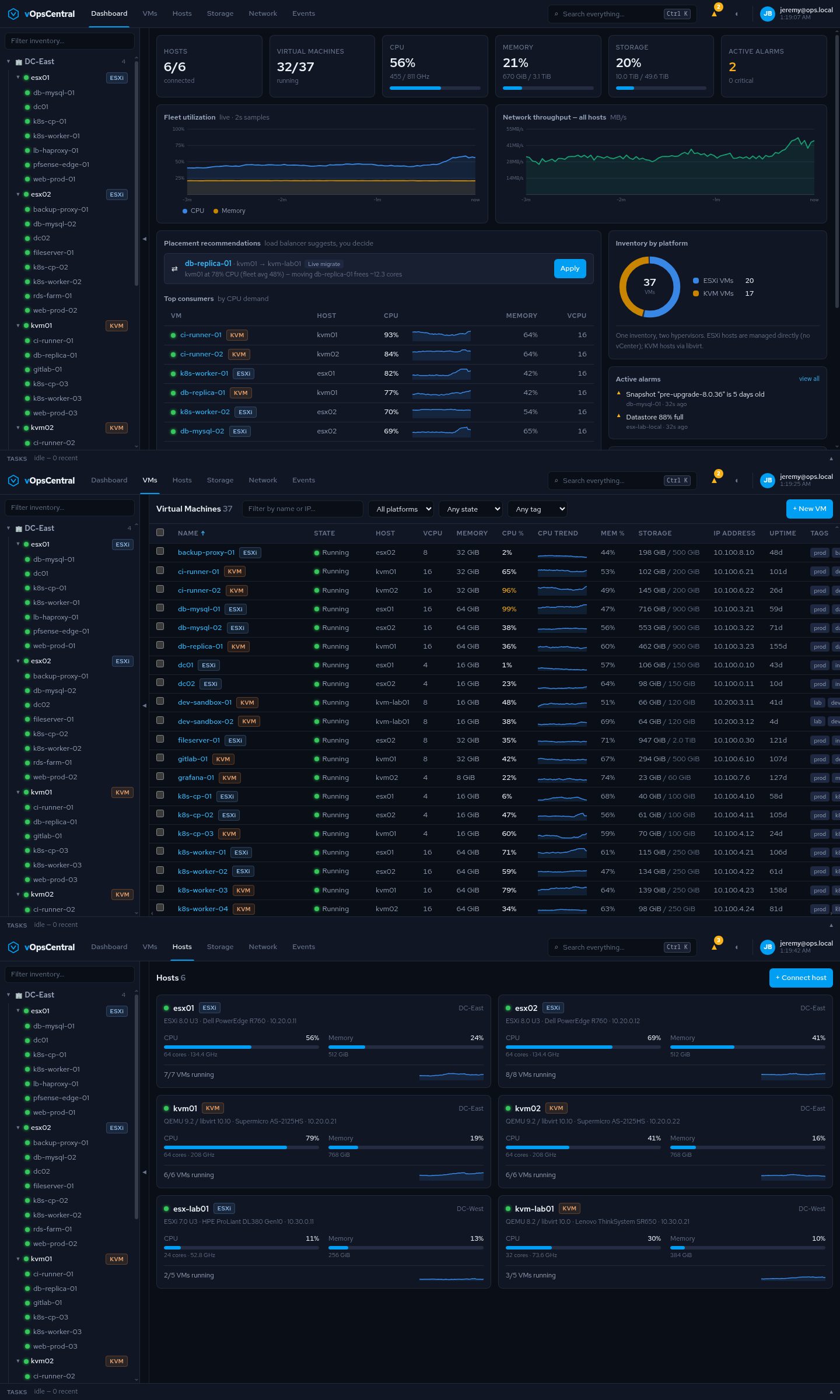Image resolution: width=840 pixels, height=1400 pixels.
Task: Check the dc01 row checkbox in VM table
Action: tap(160, 664)
